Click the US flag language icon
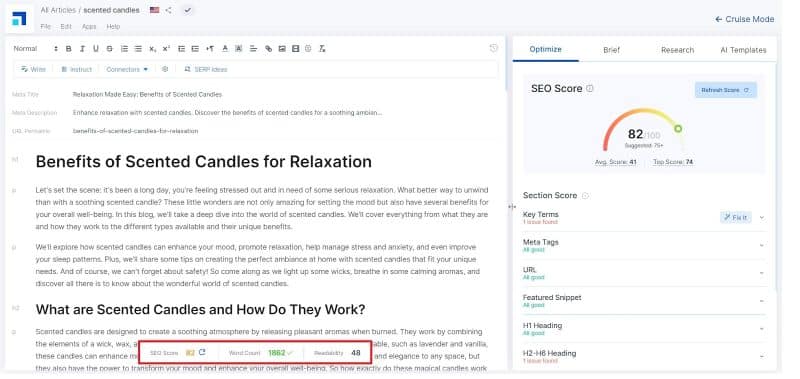 tap(155, 10)
